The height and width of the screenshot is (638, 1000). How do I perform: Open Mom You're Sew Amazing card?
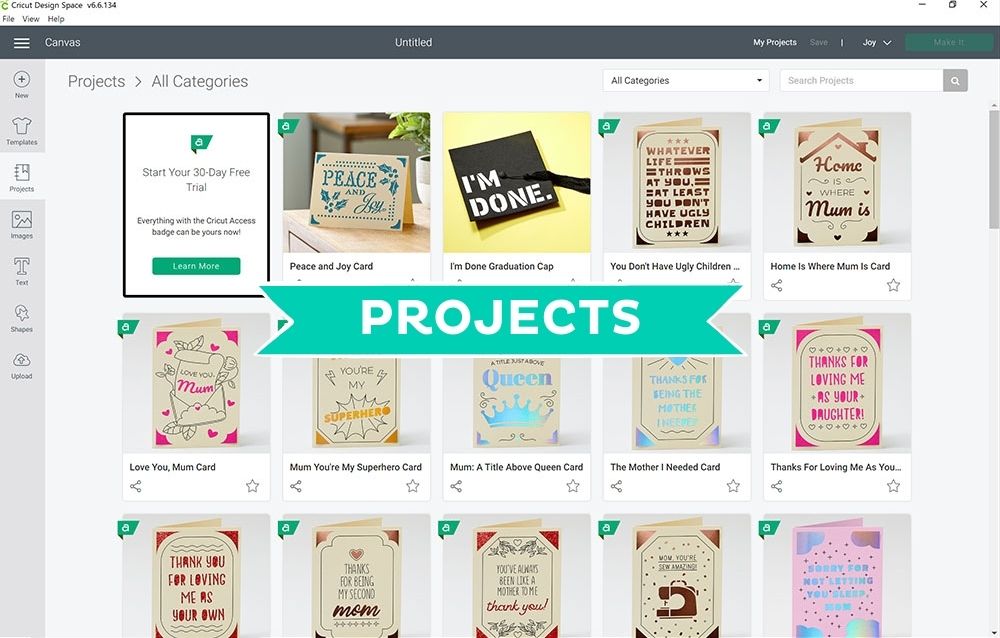point(677,576)
